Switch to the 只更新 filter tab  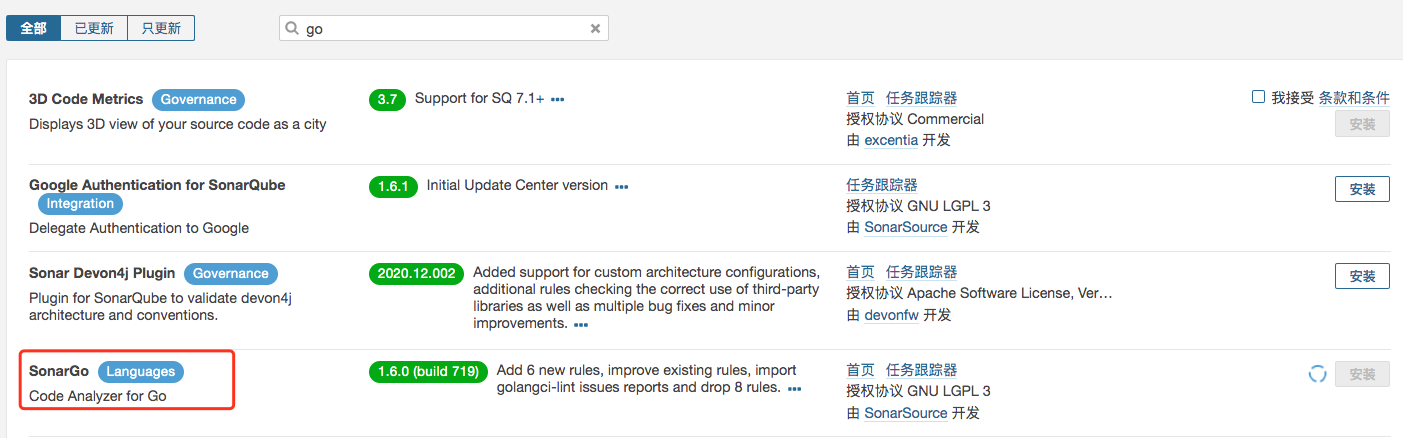click(161, 28)
